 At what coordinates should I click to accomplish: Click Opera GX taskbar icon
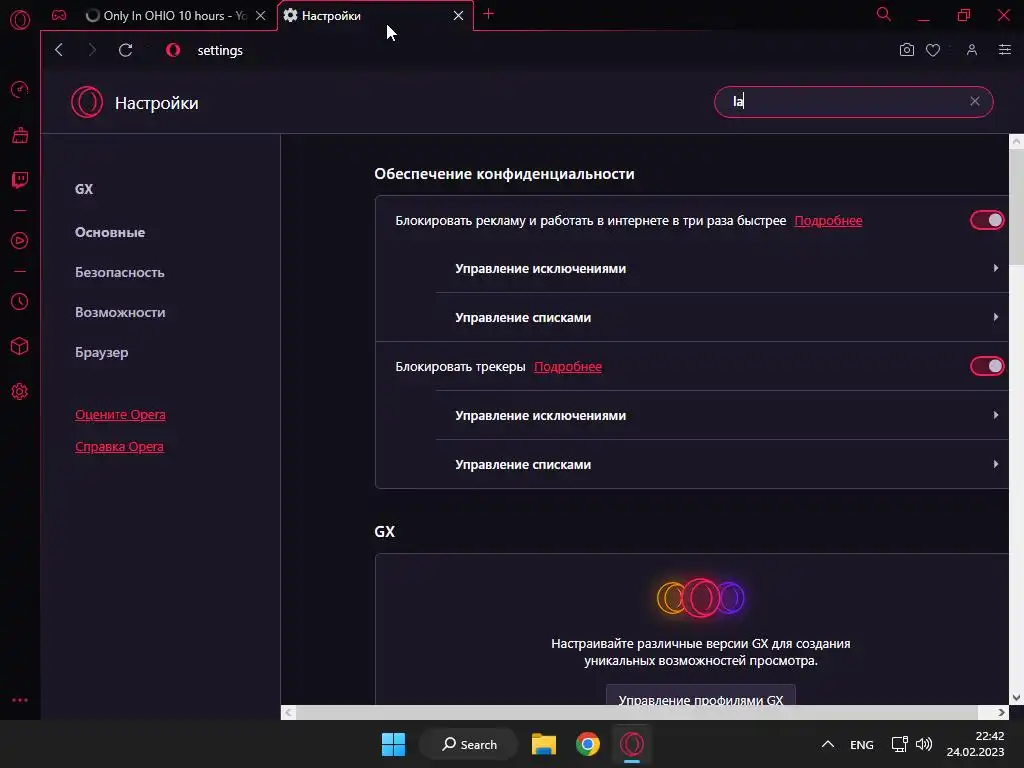click(x=632, y=744)
